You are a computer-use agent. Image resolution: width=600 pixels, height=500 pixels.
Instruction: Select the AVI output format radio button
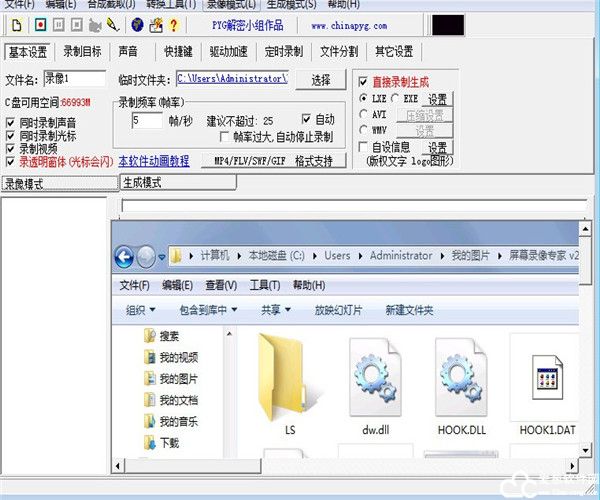[x=364, y=115]
